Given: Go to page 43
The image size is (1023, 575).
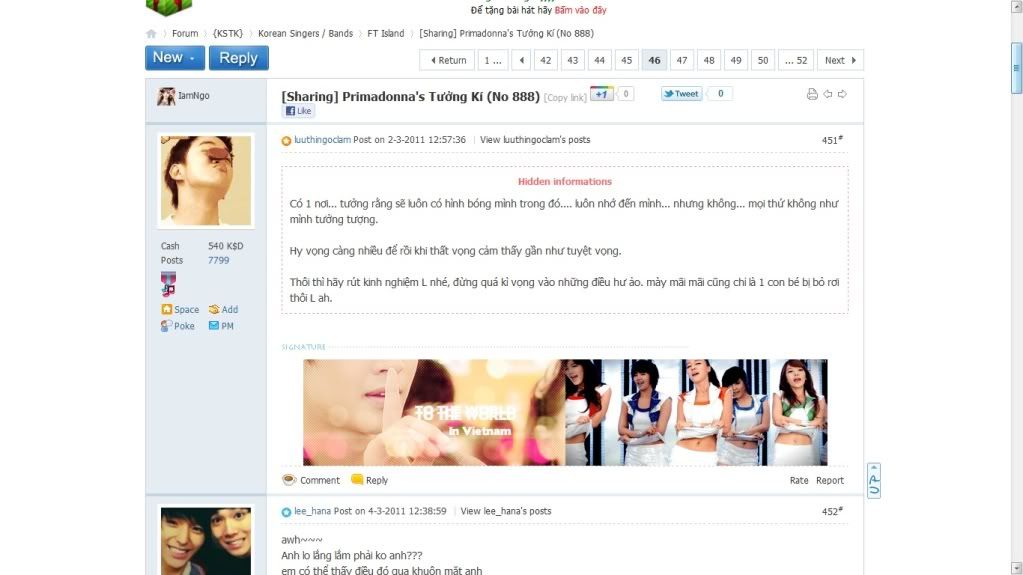Looking at the screenshot, I should pyautogui.click(x=572, y=60).
